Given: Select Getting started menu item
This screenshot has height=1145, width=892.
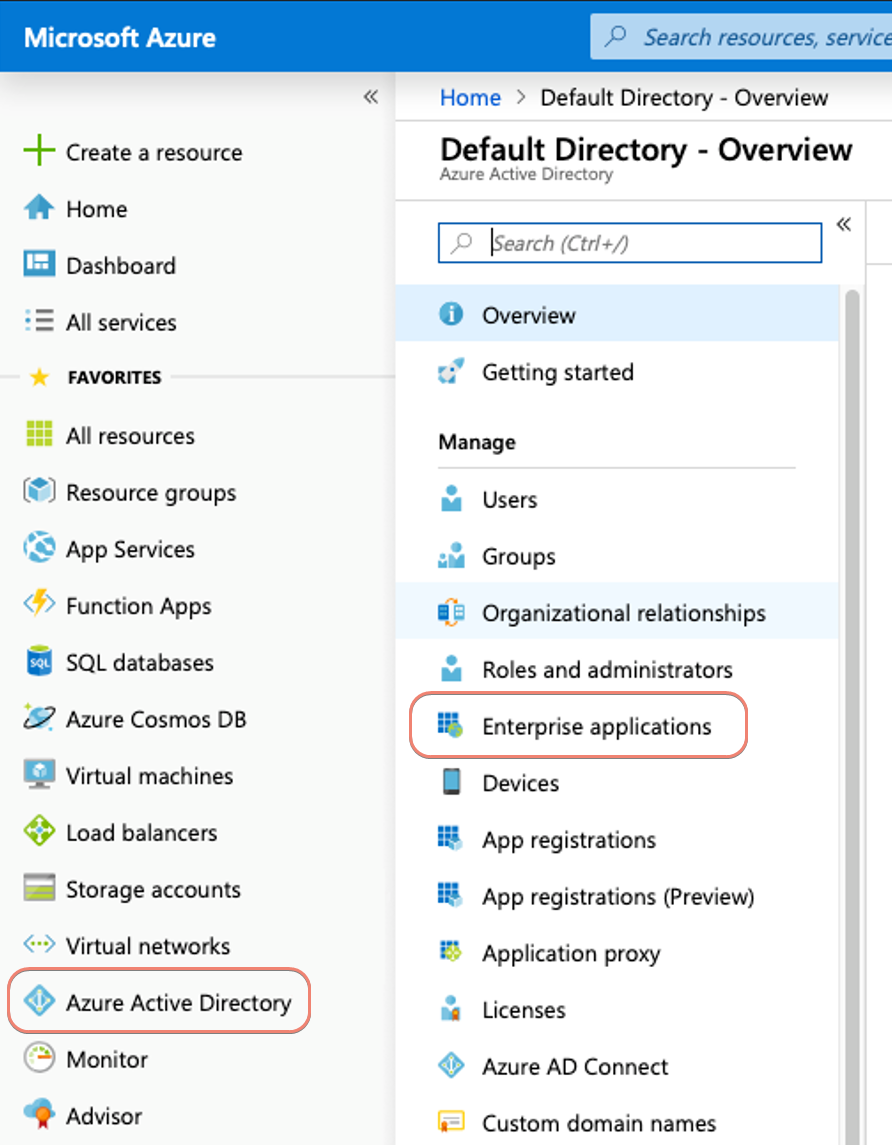Looking at the screenshot, I should coord(617,371).
